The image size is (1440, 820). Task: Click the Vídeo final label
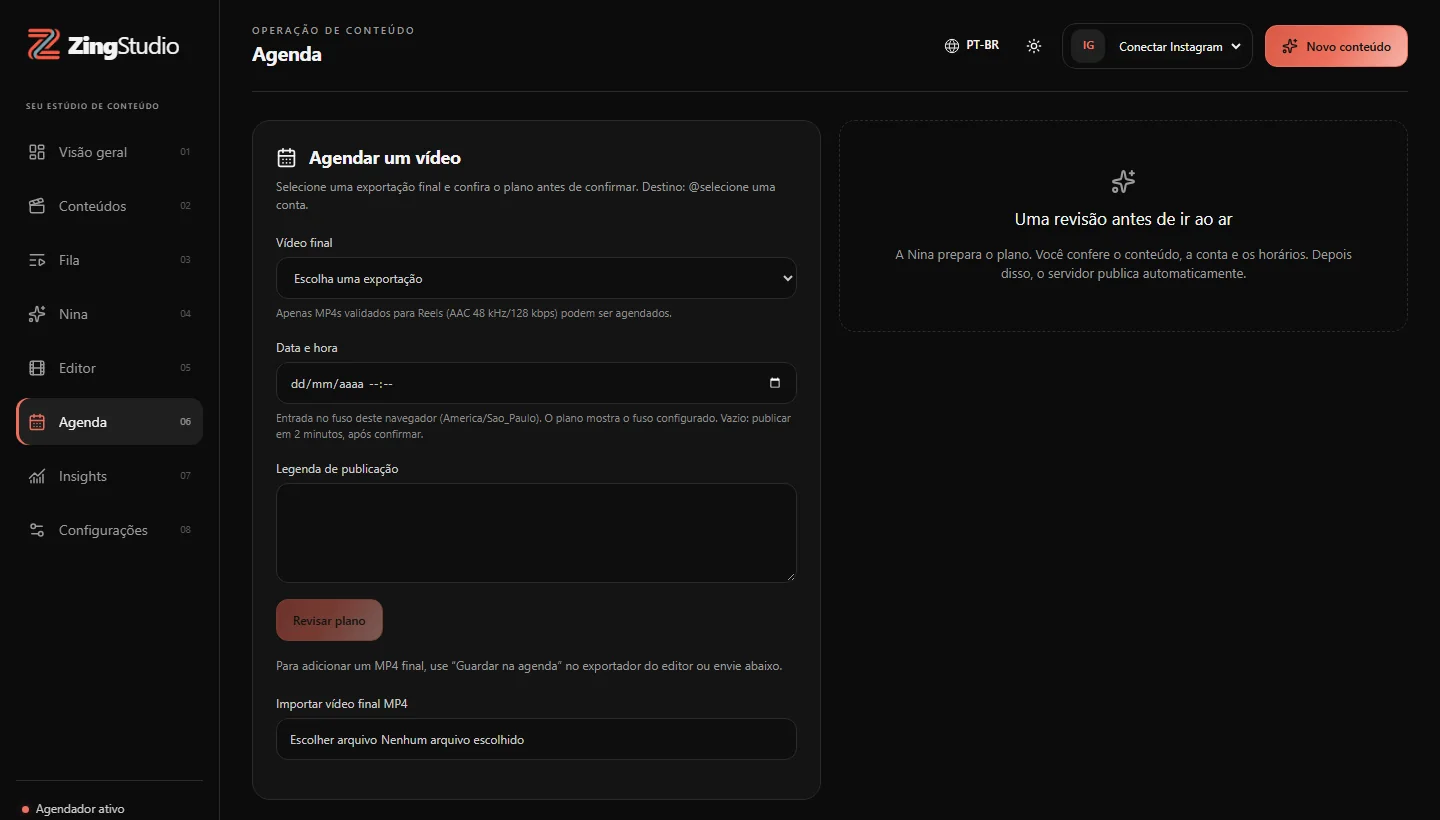click(304, 243)
